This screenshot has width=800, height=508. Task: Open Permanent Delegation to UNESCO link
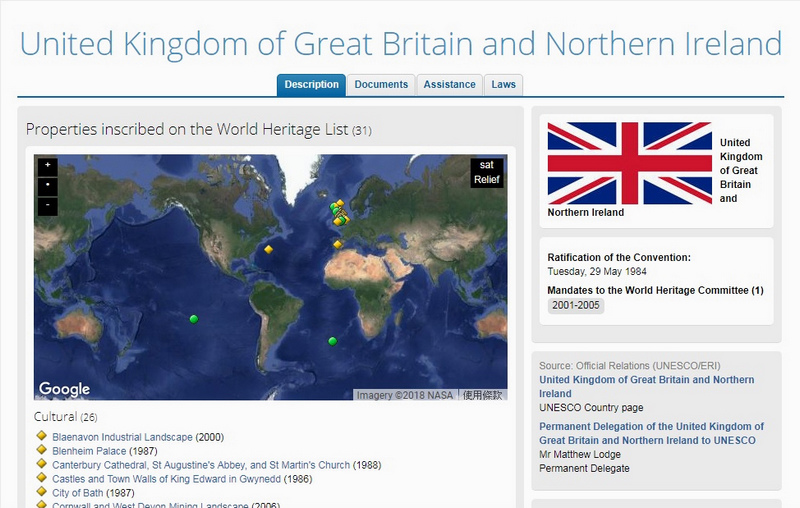(652, 434)
